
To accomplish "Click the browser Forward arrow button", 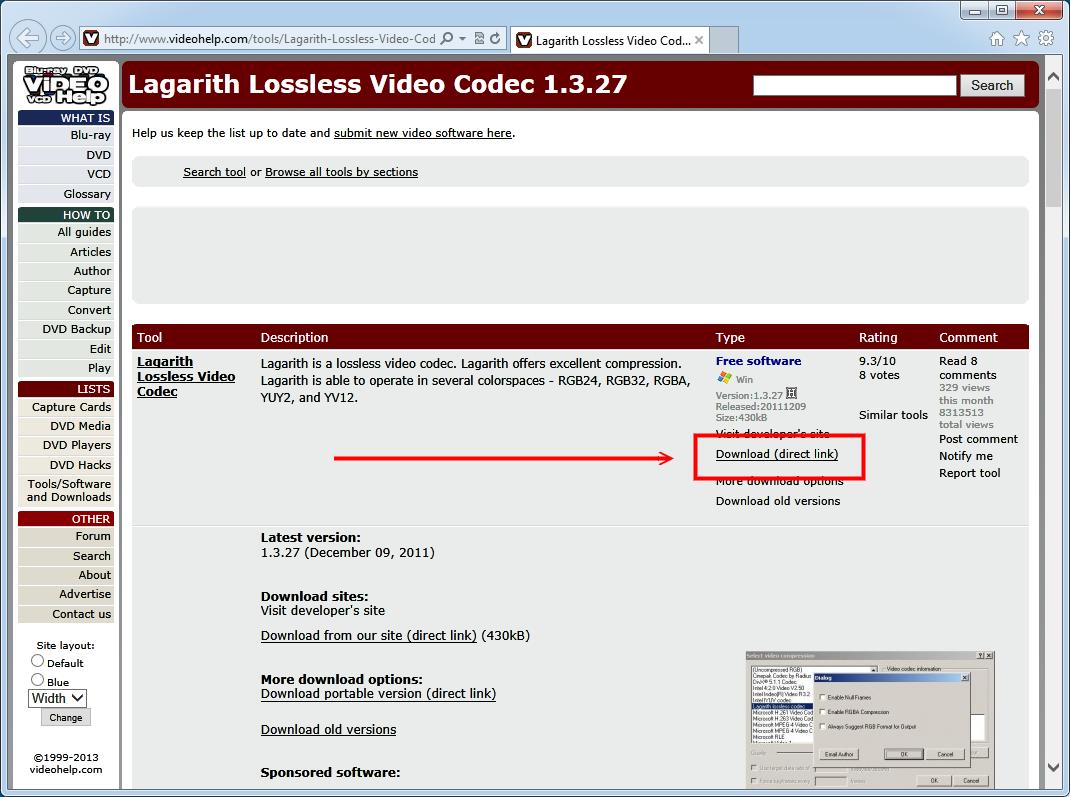I will tap(63, 38).
